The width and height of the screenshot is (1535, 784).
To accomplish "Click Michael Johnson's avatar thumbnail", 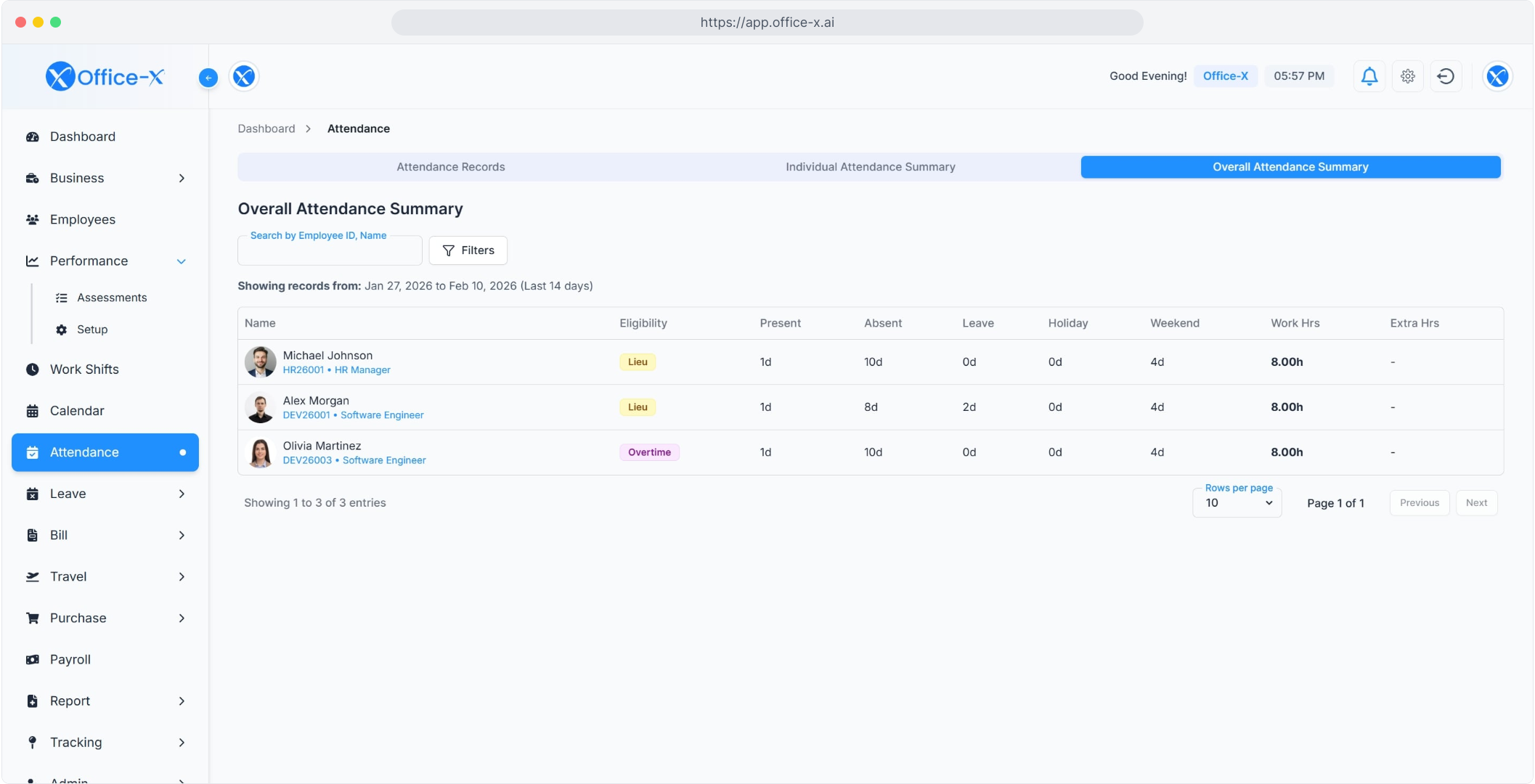I will 260,362.
